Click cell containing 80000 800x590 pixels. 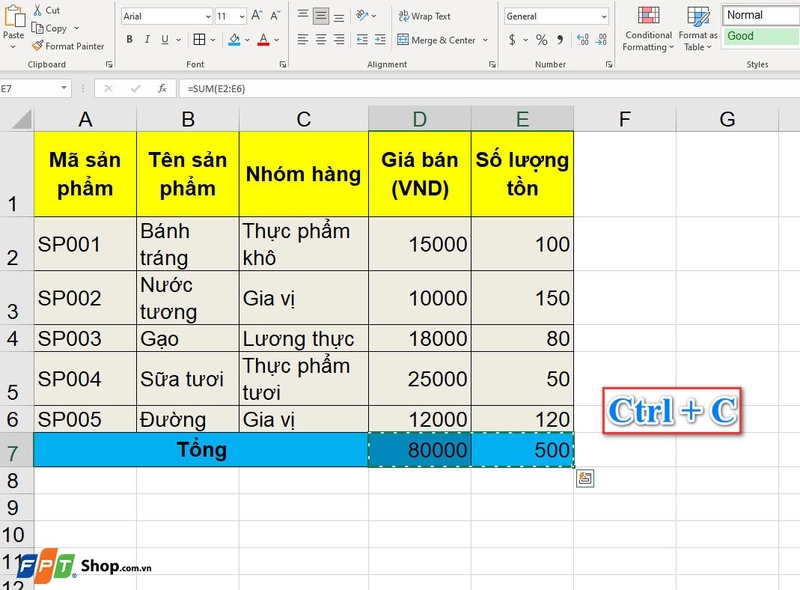coord(419,450)
